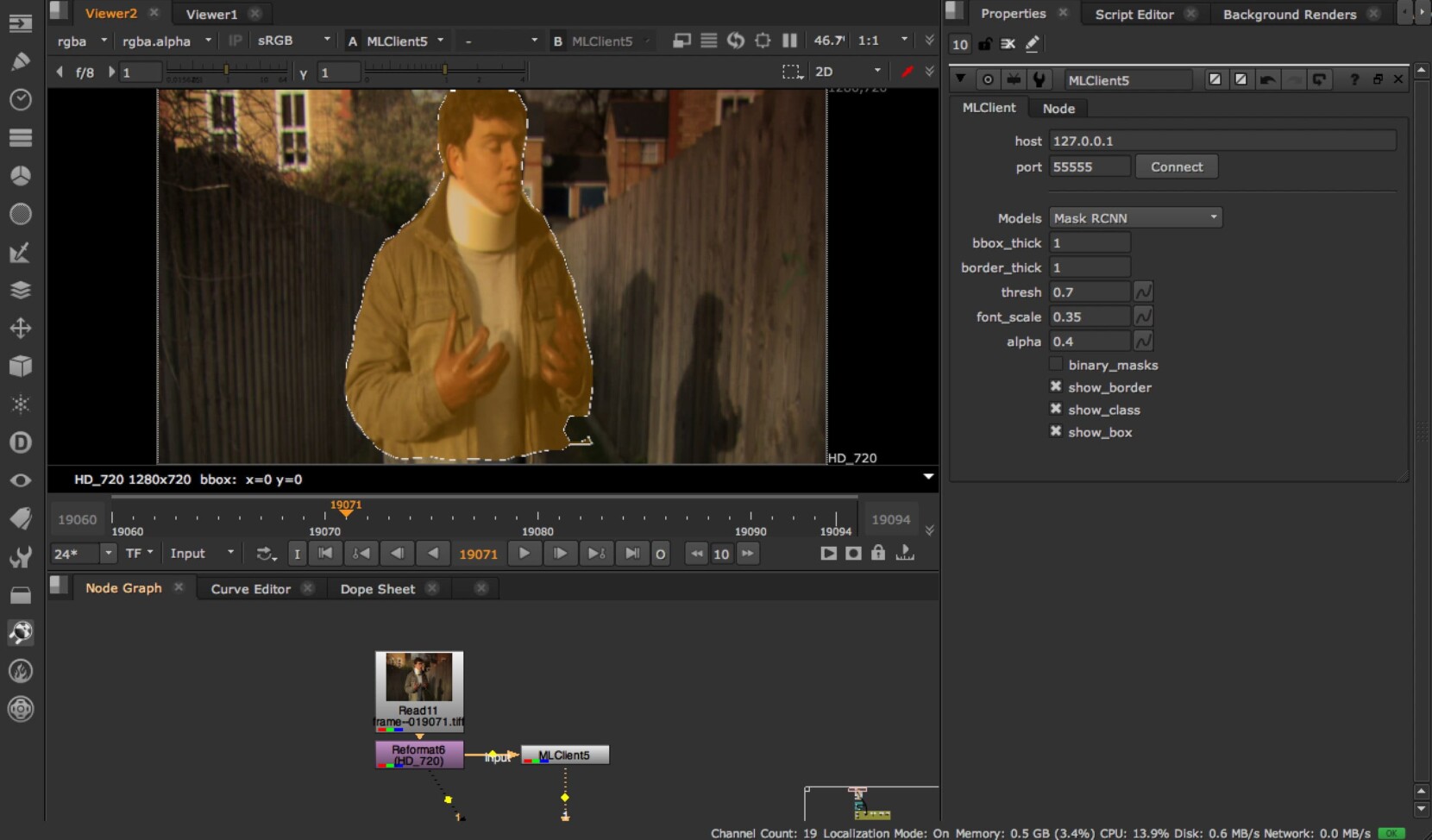Switch to the Dope Sheet tab
Image resolution: width=1432 pixels, height=840 pixels.
(376, 588)
